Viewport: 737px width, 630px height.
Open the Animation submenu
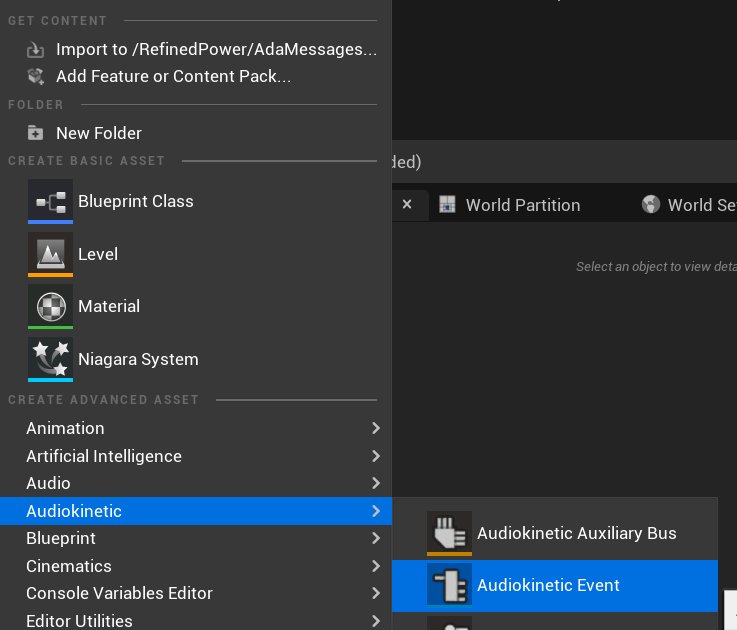tap(196, 428)
